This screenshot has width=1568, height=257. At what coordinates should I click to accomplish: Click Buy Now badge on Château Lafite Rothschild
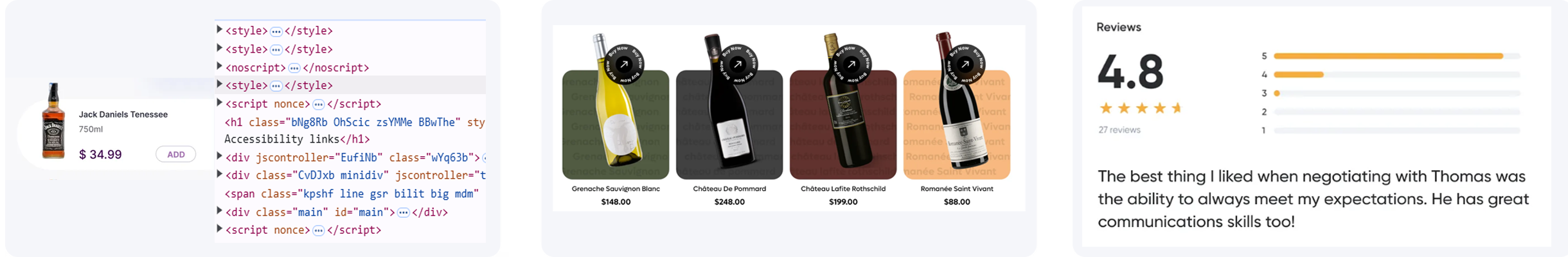(x=851, y=64)
